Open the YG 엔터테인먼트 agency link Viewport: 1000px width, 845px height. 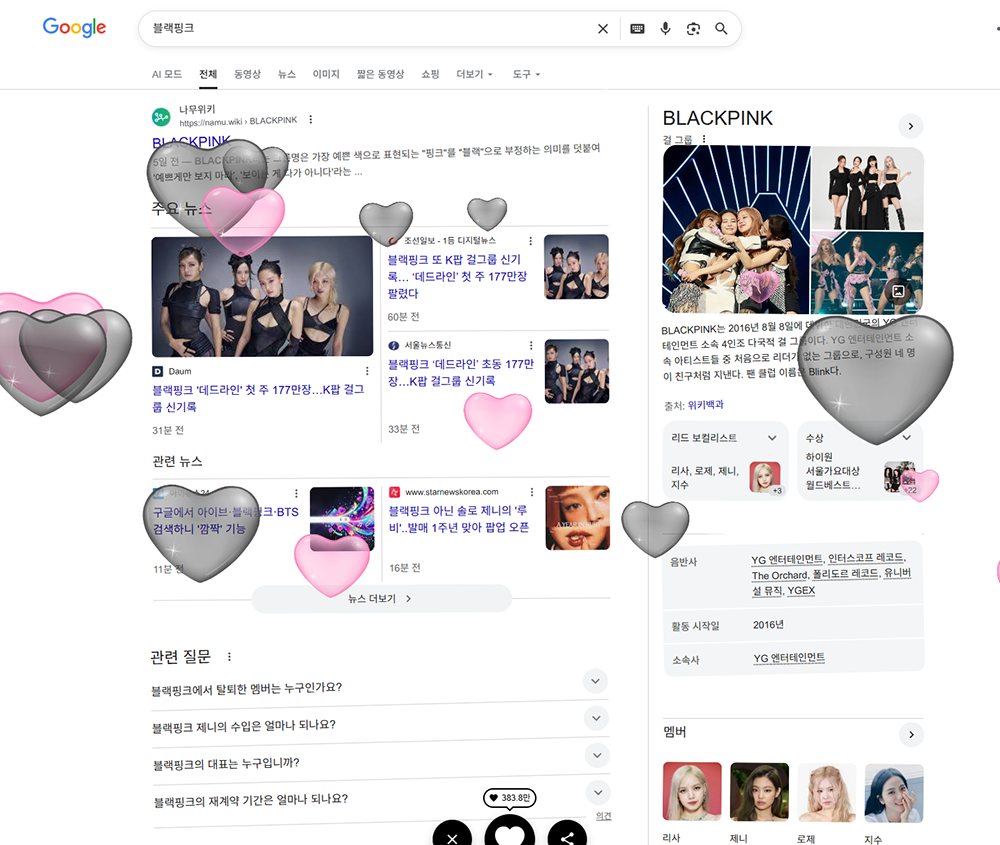[789, 658]
